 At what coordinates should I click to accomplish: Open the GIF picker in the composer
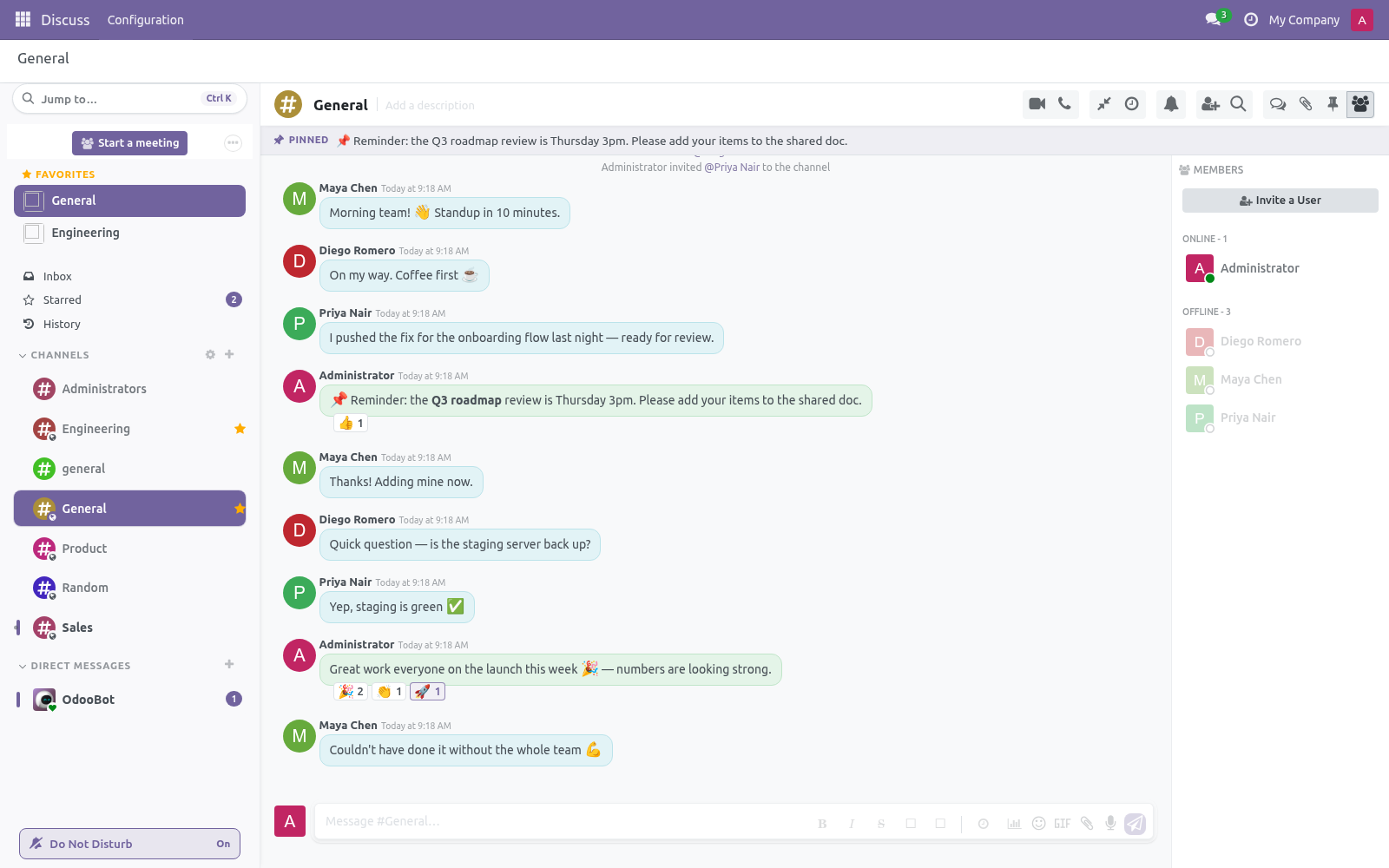click(x=1063, y=824)
